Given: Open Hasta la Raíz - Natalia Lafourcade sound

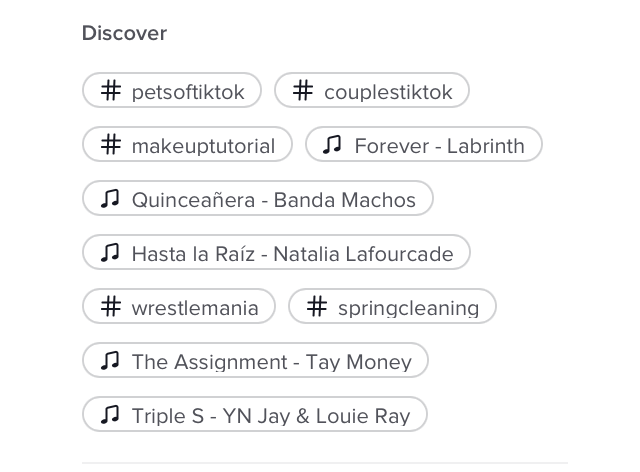Looking at the screenshot, I should (292, 254).
